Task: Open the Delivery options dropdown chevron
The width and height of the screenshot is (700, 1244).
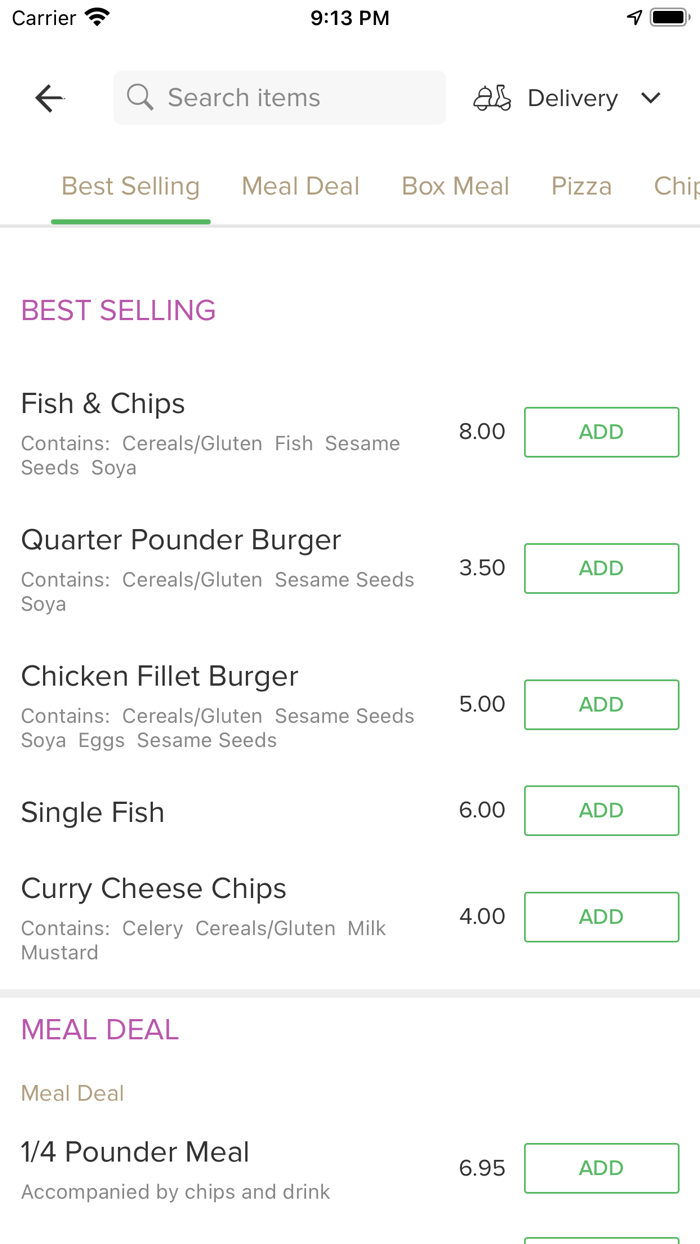Action: tap(650, 98)
